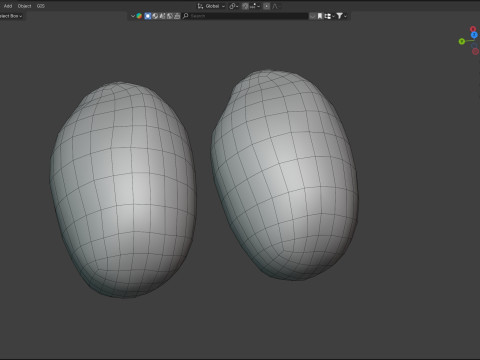
Task: Align view to the dim negative X gizmo circle
Action: point(475,51)
